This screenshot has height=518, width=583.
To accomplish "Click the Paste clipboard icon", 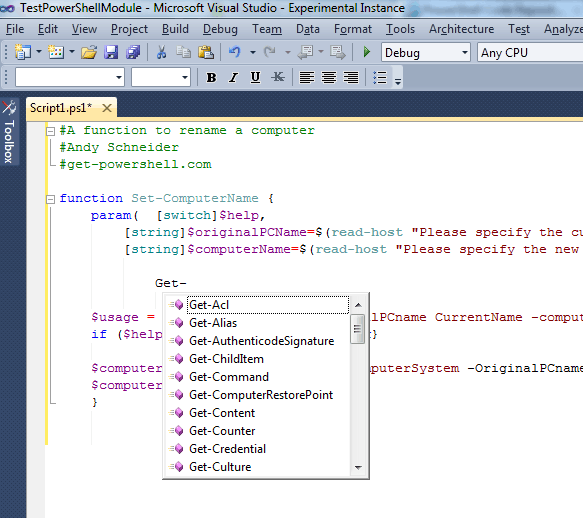I will 206,52.
